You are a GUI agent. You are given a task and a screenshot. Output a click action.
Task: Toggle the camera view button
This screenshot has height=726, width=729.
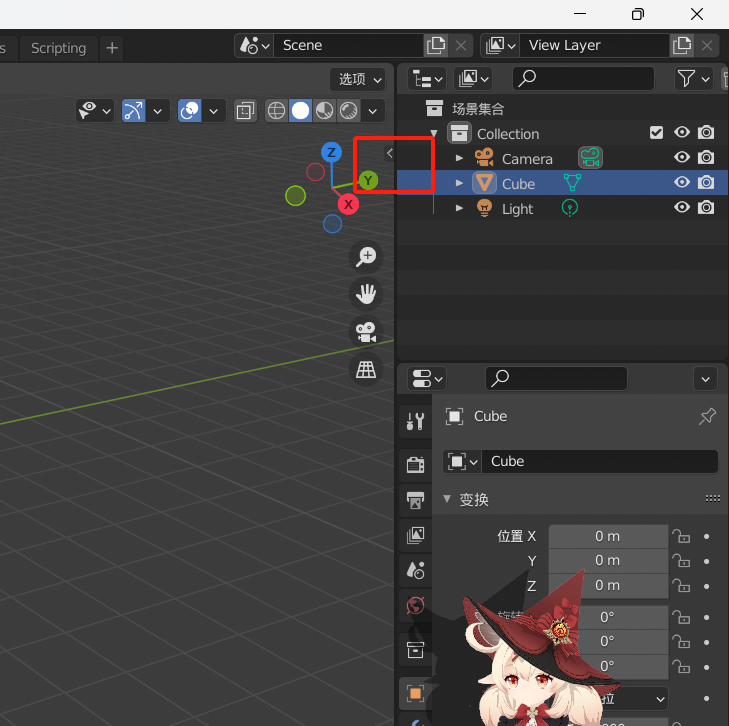point(366,332)
